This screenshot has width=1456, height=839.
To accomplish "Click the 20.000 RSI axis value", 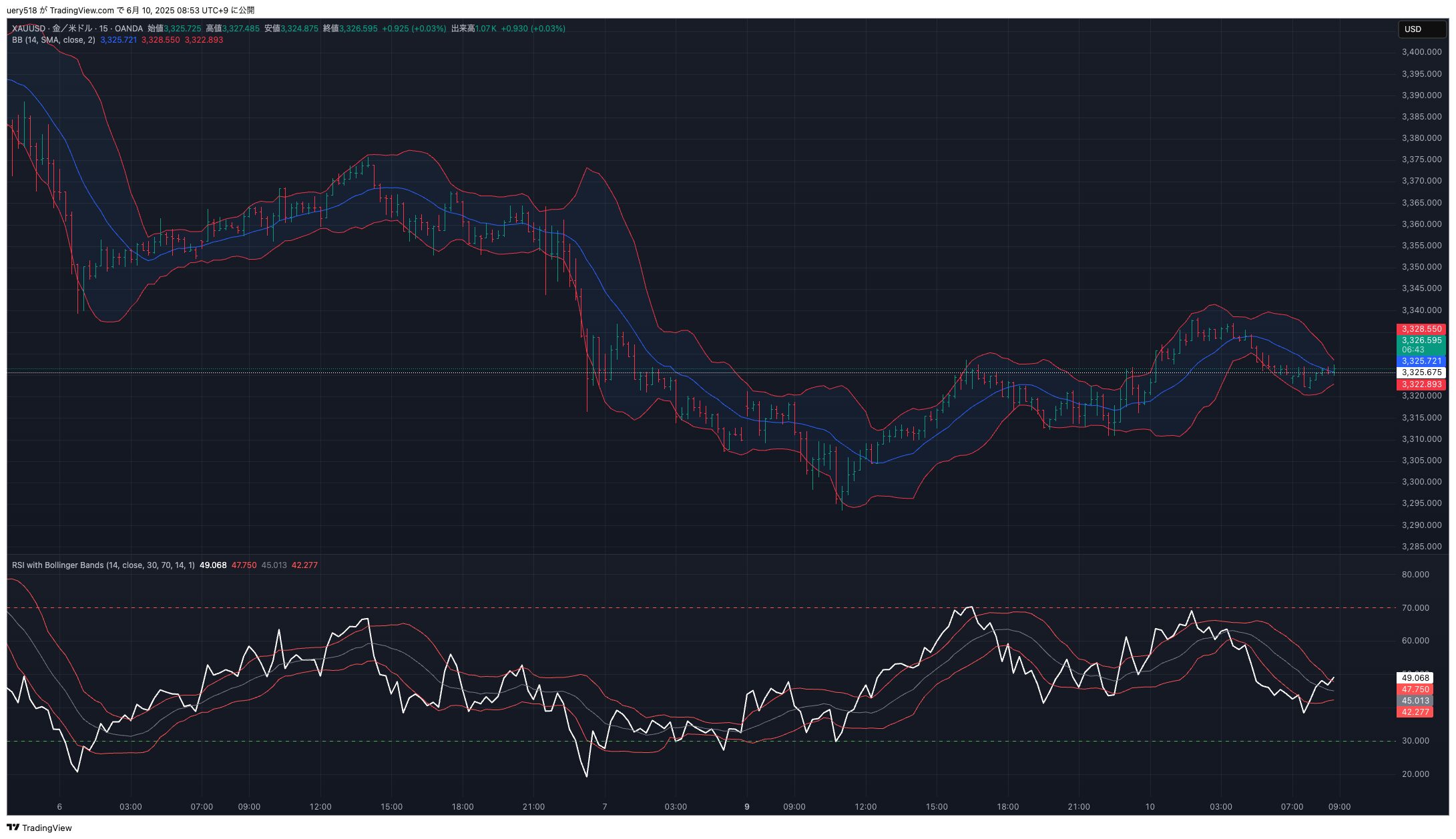I will [x=1415, y=774].
